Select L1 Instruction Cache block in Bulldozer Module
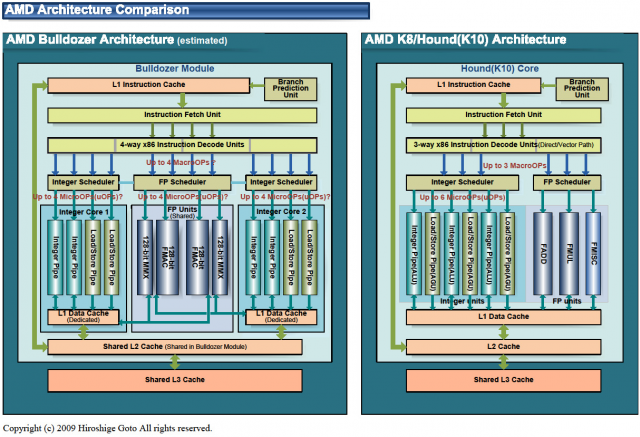The width and height of the screenshot is (640, 437). click(x=149, y=85)
